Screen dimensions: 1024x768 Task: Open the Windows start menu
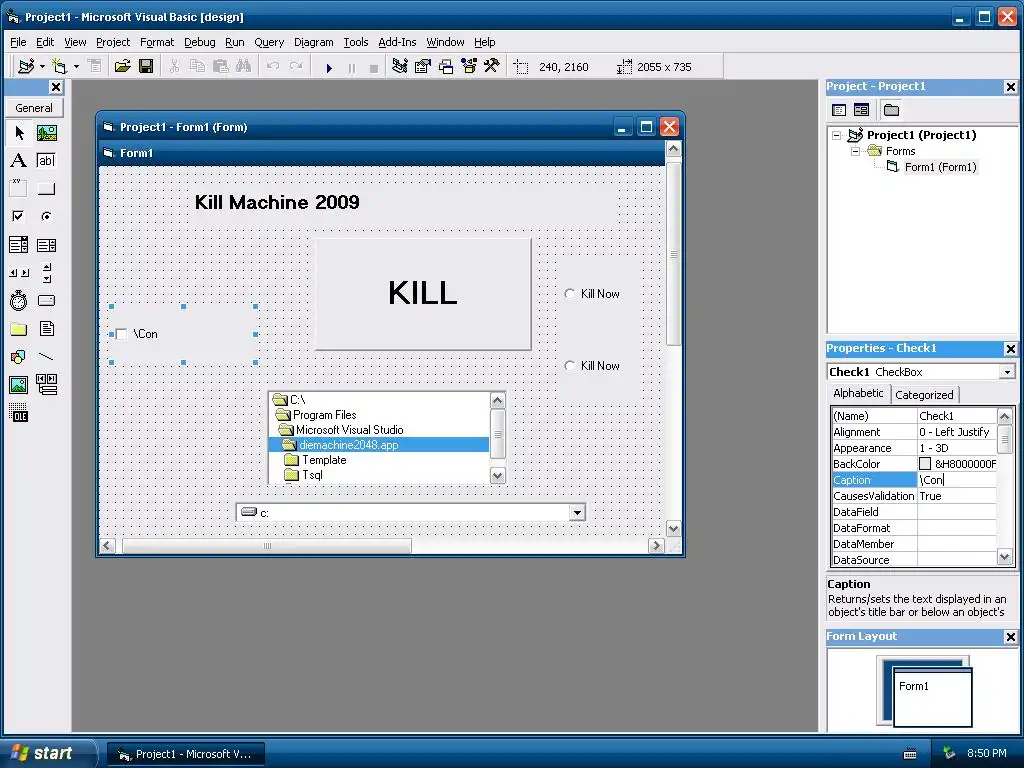[47, 753]
